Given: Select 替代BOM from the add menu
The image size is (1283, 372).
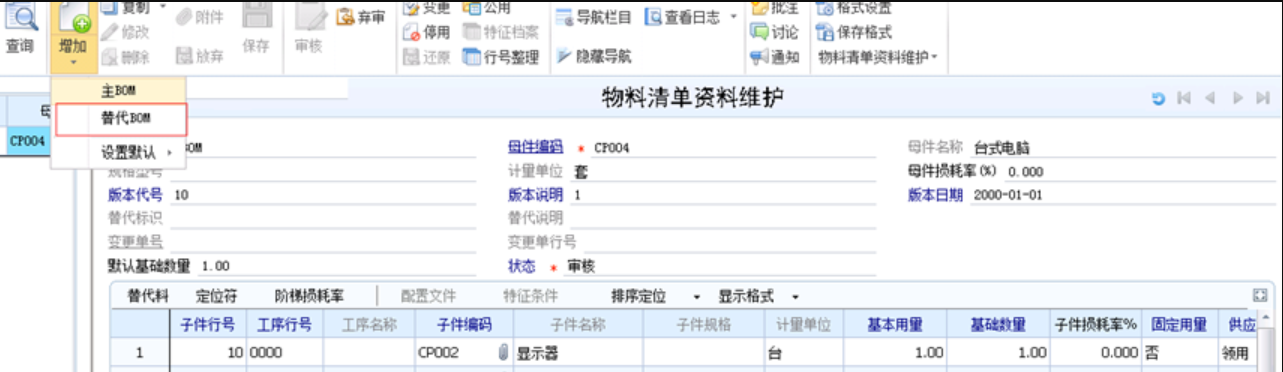Looking at the screenshot, I should [x=121, y=119].
